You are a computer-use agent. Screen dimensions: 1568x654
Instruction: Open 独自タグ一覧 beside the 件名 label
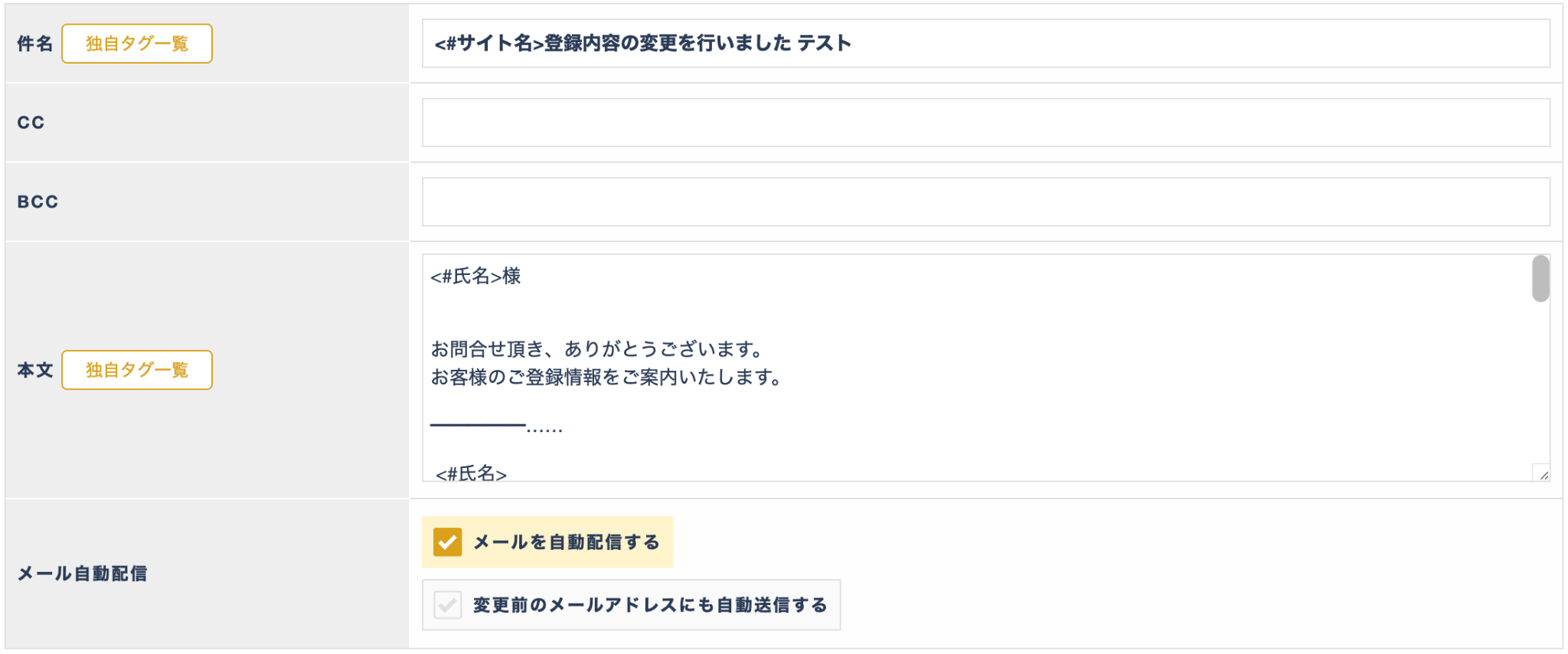tap(136, 44)
